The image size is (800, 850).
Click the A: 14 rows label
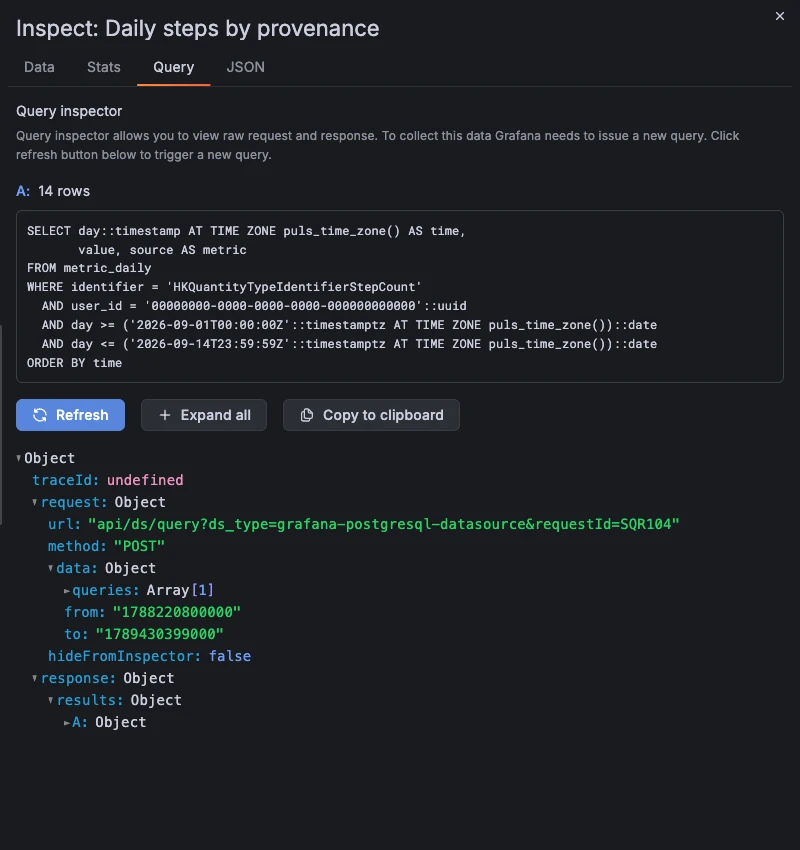(53, 191)
